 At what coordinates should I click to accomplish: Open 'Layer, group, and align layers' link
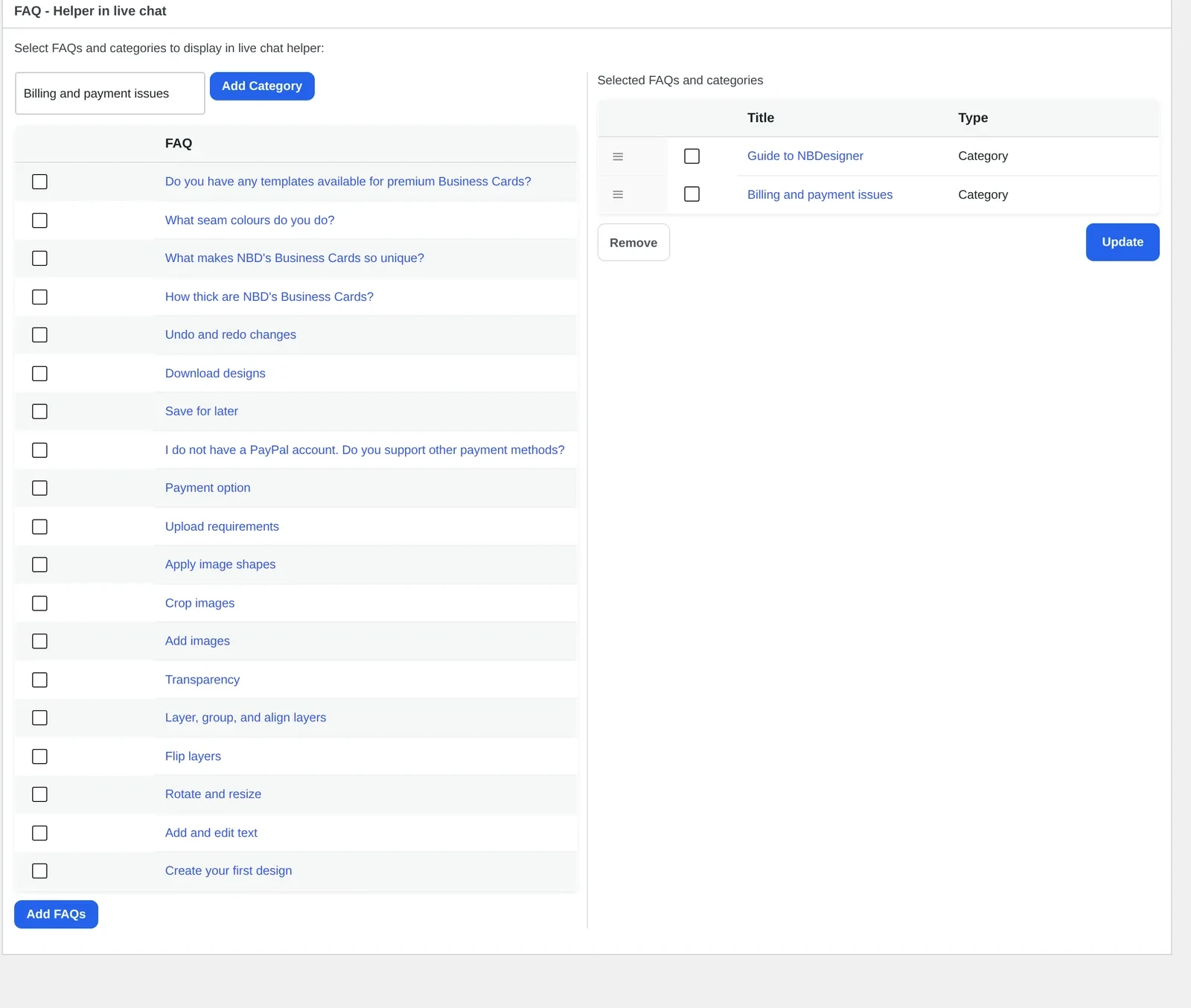click(x=246, y=718)
